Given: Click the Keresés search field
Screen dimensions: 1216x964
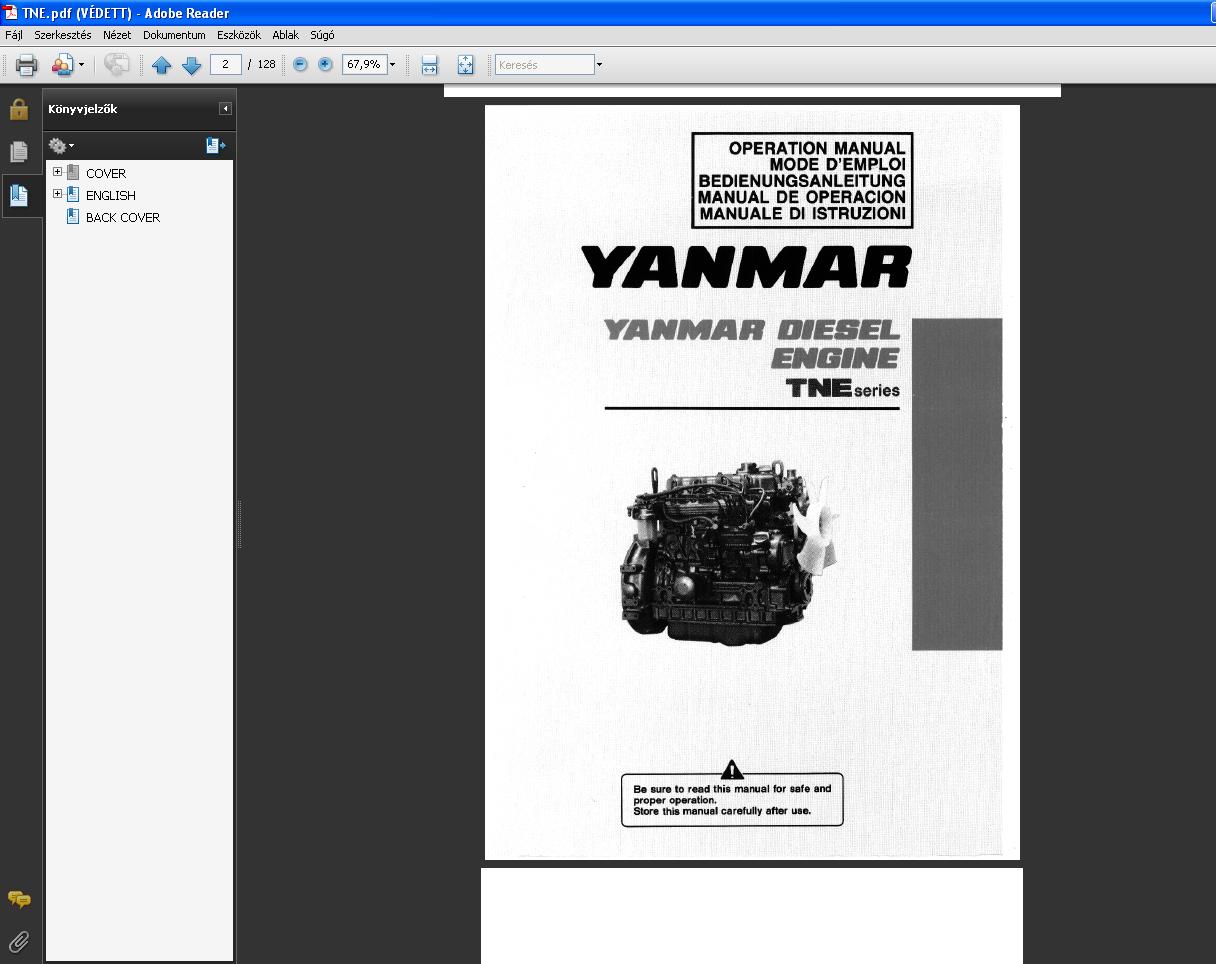Looking at the screenshot, I should point(545,64).
